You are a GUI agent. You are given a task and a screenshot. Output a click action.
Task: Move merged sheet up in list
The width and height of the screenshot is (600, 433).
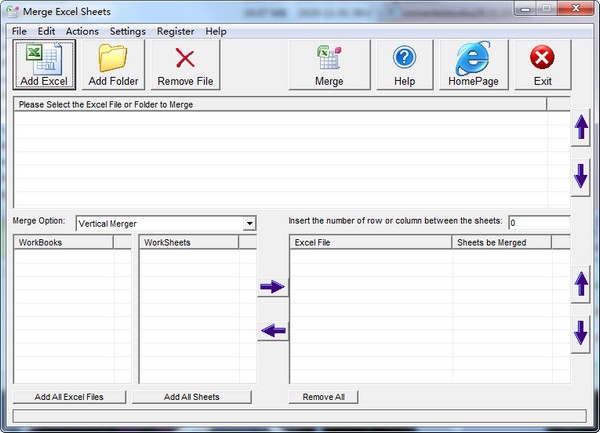581,285
